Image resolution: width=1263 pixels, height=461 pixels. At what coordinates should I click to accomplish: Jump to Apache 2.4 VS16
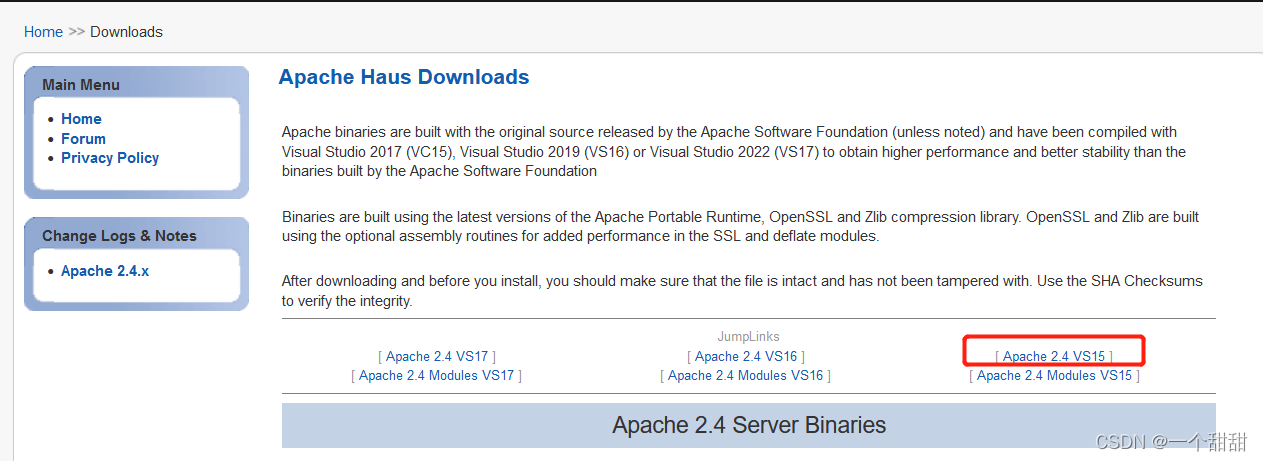[x=746, y=356]
